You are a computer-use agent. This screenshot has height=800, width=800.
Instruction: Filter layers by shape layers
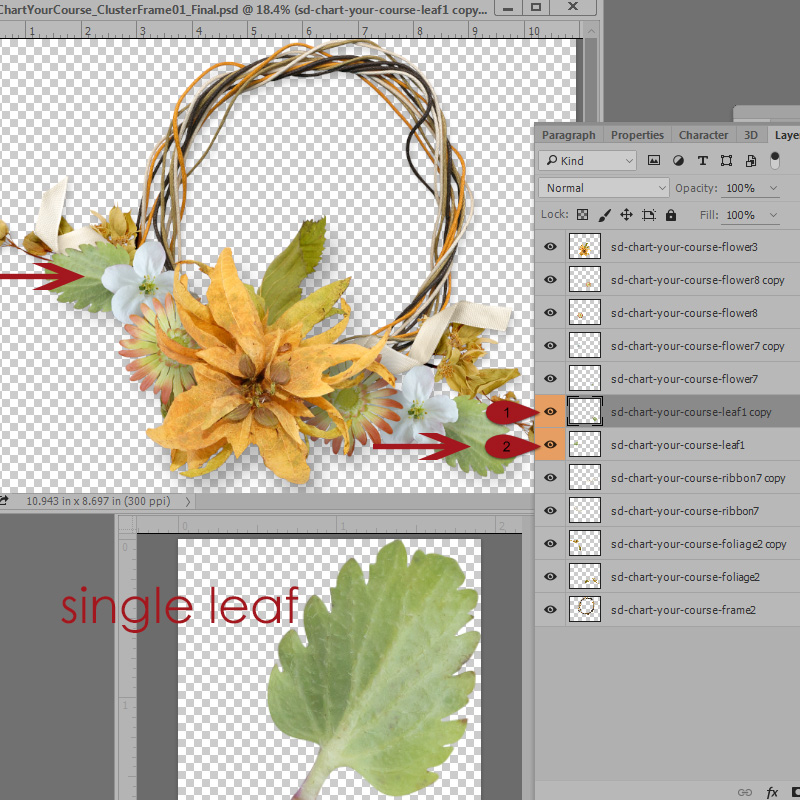click(726, 161)
